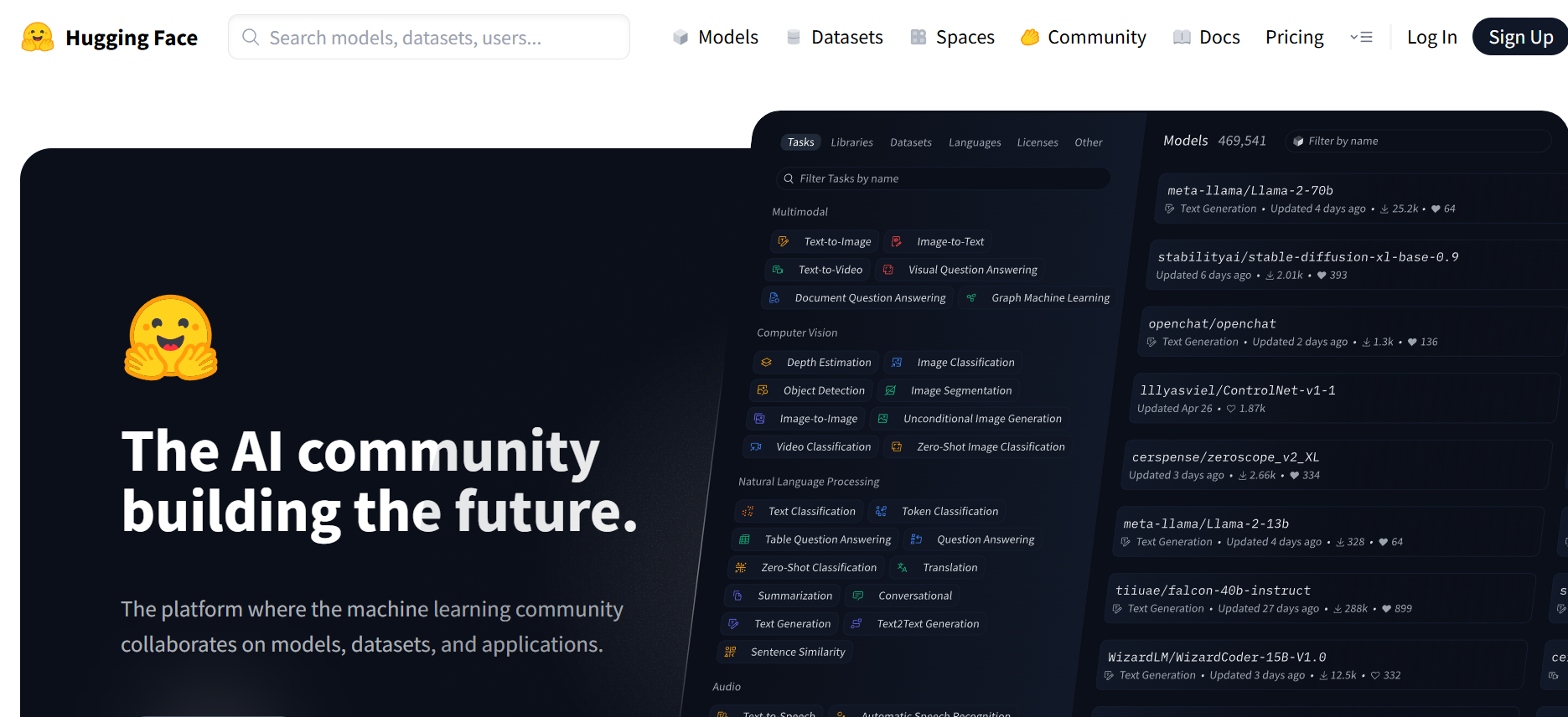The image size is (1568, 717).
Task: Click the Depth Estimation tag icon
Action: (767, 362)
